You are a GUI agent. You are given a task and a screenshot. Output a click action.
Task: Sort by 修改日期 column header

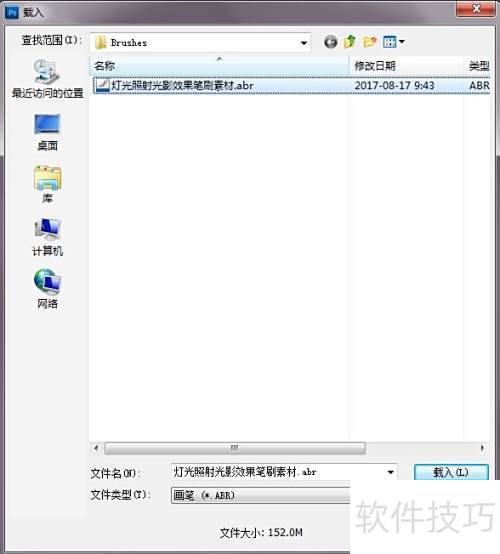(x=406, y=66)
